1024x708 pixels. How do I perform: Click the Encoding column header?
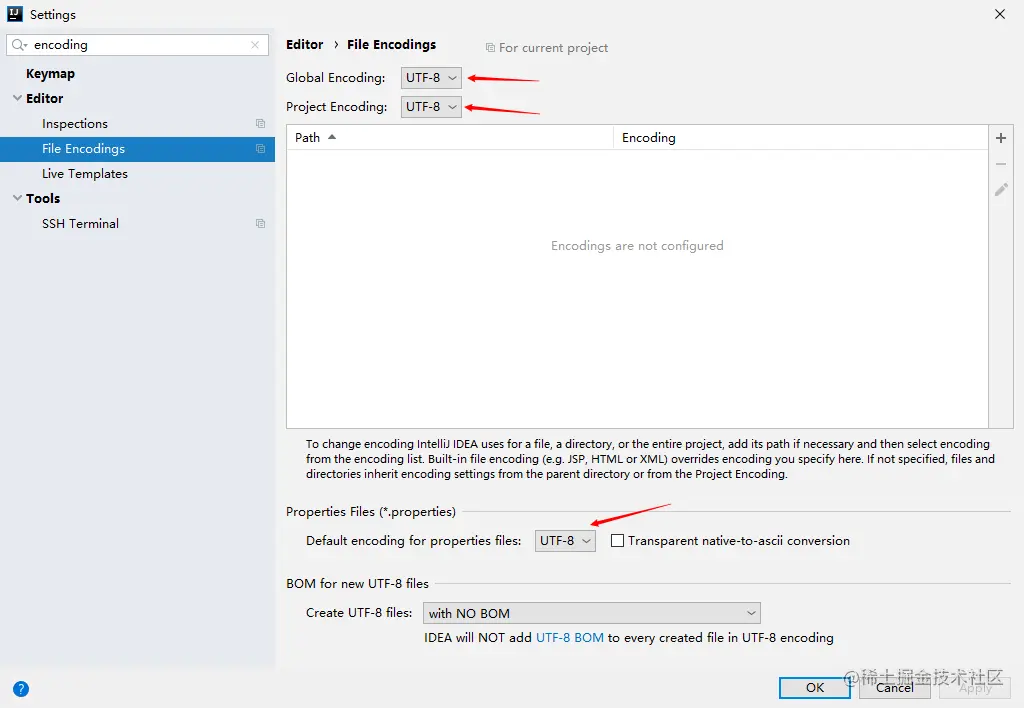click(801, 137)
